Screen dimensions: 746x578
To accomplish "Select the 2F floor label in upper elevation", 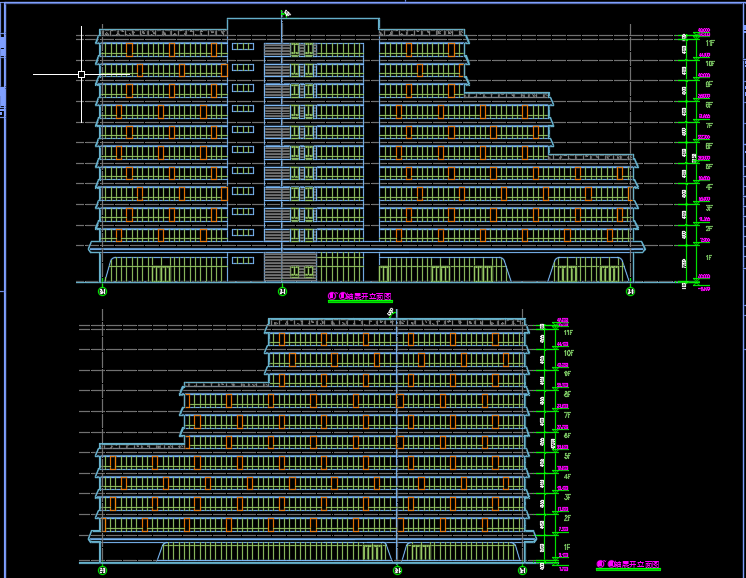I will [x=709, y=229].
